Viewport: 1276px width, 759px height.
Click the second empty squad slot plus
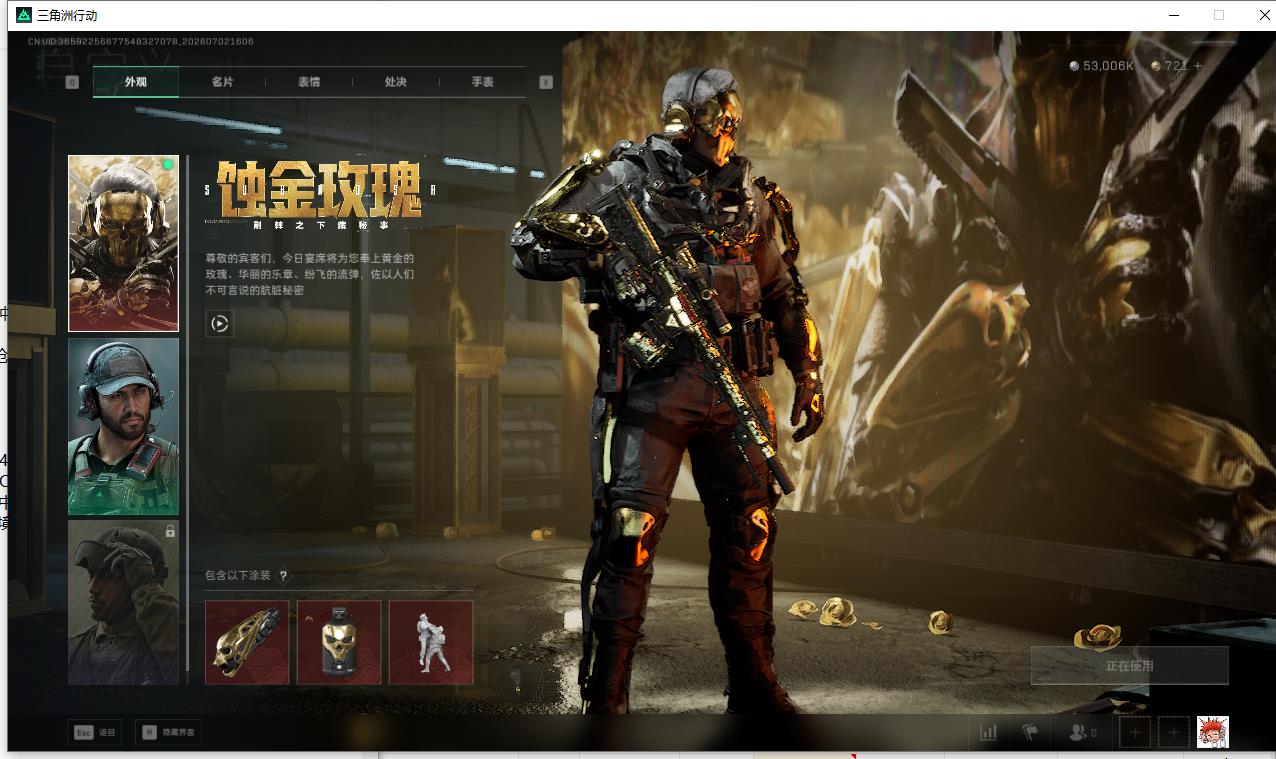tap(1174, 732)
